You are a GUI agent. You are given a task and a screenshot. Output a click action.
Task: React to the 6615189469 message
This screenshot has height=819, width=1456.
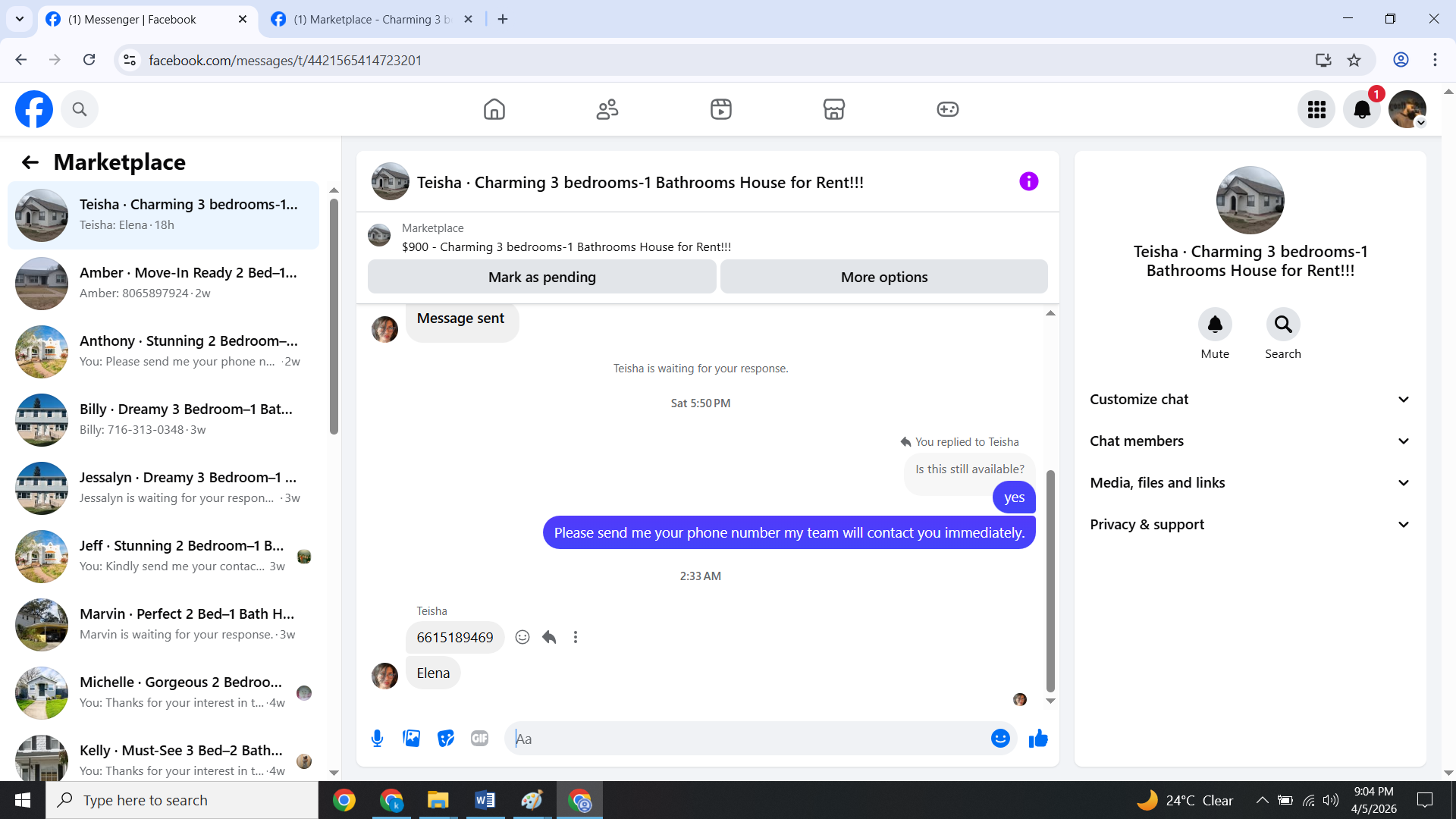coord(522,637)
